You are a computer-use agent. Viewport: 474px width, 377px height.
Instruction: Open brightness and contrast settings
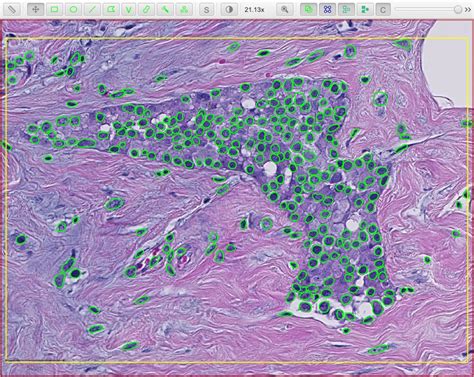(x=229, y=9)
